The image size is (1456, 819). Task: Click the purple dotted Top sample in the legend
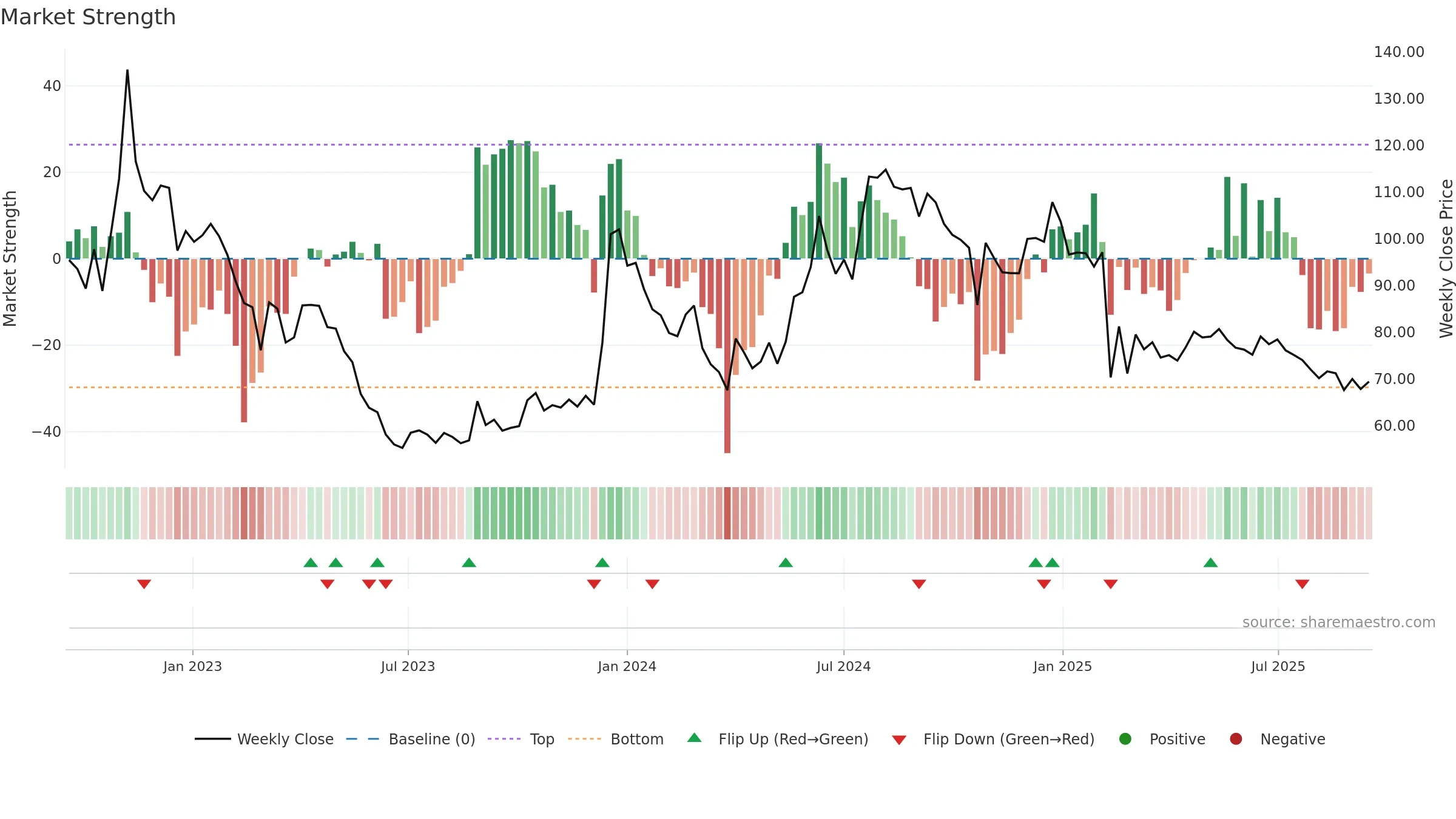coord(504,739)
